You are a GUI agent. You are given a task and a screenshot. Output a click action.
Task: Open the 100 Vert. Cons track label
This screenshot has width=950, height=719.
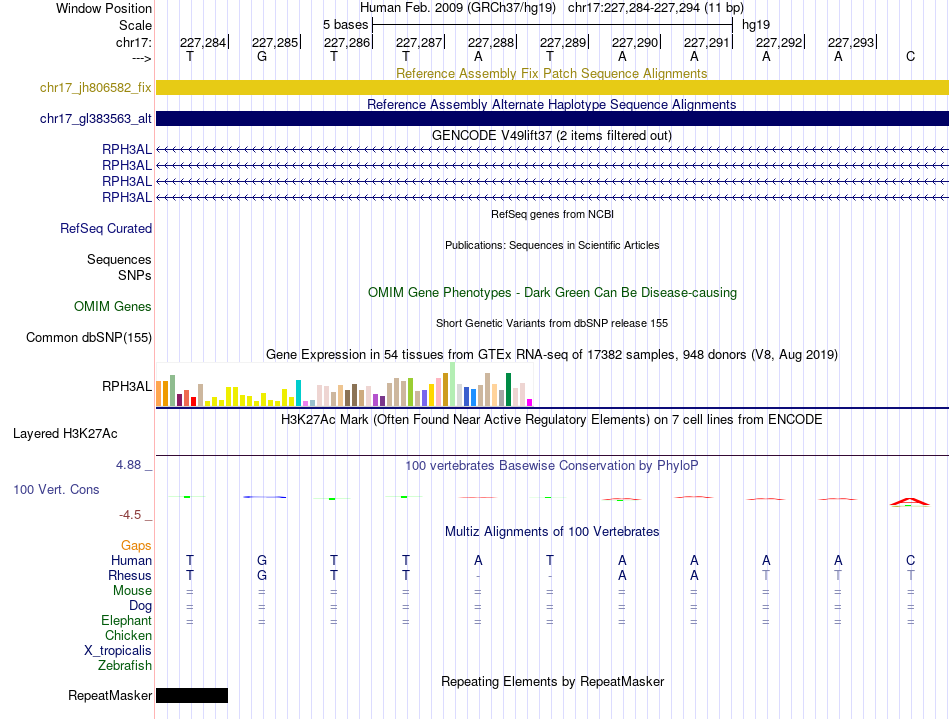pos(56,489)
